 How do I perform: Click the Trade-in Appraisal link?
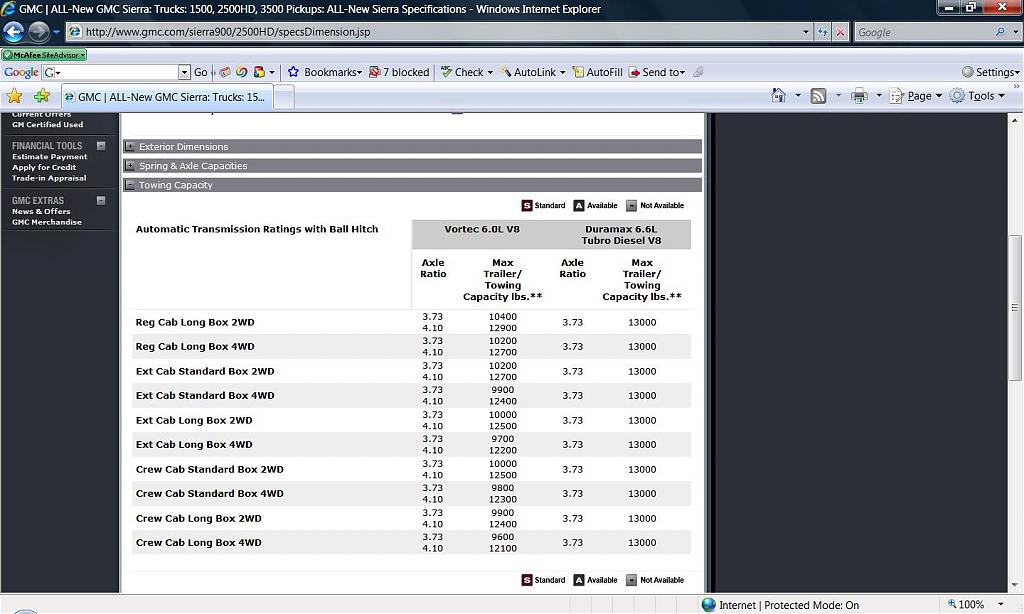point(49,178)
